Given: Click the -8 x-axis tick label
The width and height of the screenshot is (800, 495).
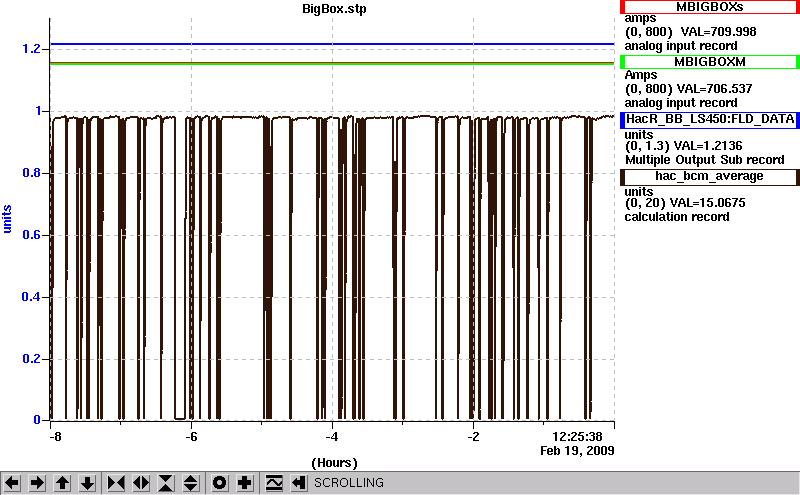Looking at the screenshot, I should coord(55,437).
